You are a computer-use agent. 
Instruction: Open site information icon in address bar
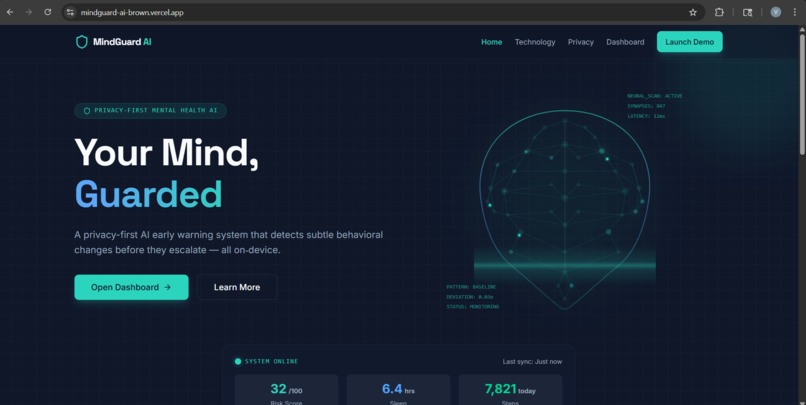click(x=70, y=12)
